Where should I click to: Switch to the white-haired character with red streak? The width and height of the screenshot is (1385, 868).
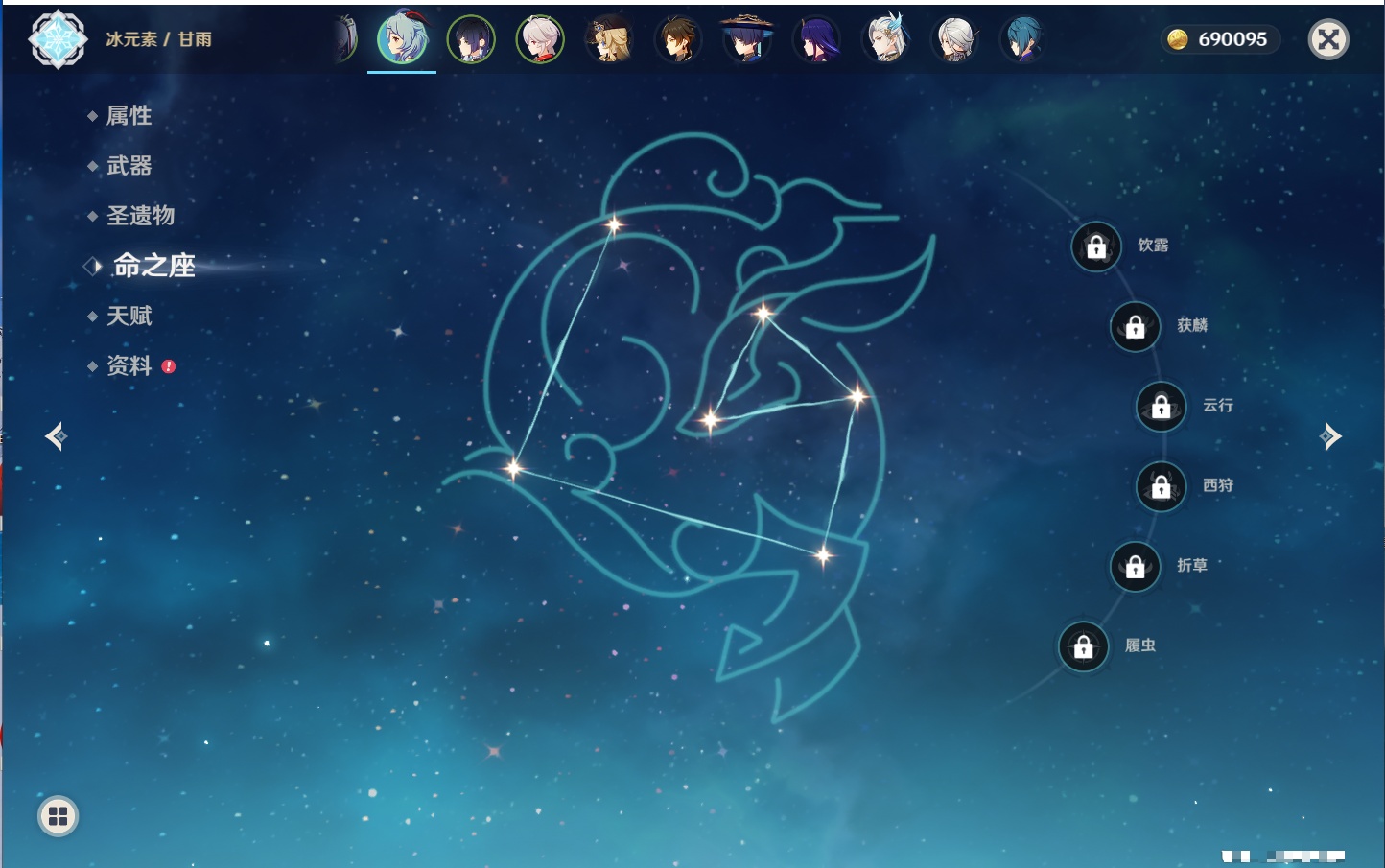coord(540,39)
